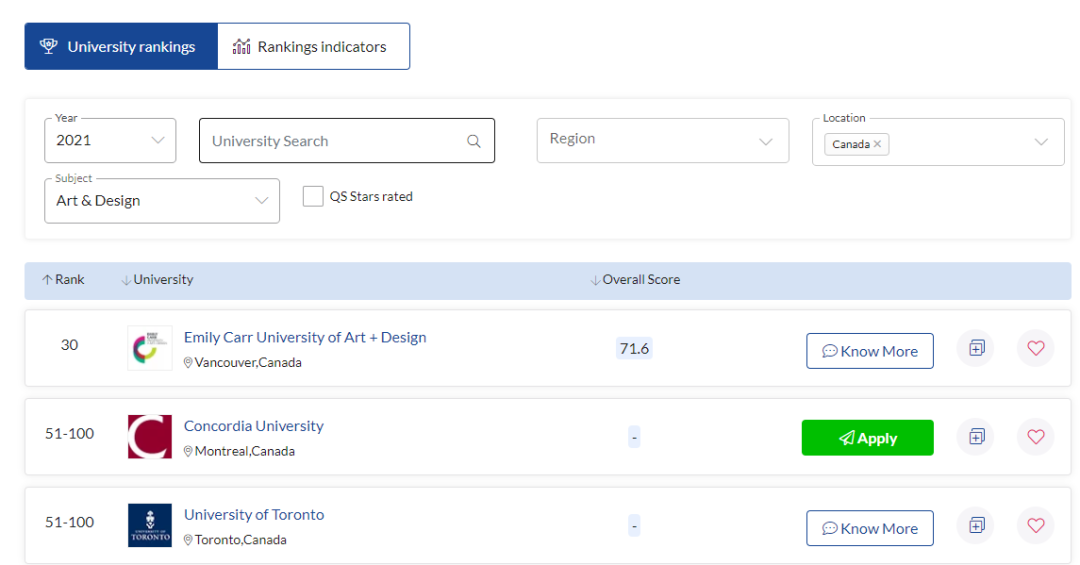1080x565 pixels.
Task: Enable the QS Stars rated checkbox
Action: pos(313,196)
